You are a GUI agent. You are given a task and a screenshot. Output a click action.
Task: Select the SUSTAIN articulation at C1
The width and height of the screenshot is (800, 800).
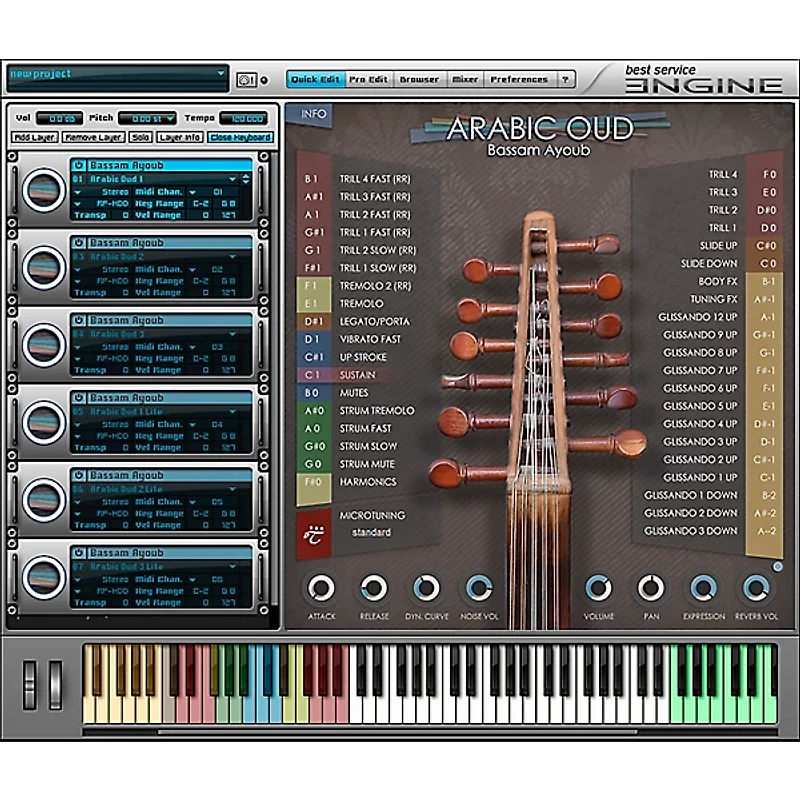pyautogui.click(x=357, y=375)
